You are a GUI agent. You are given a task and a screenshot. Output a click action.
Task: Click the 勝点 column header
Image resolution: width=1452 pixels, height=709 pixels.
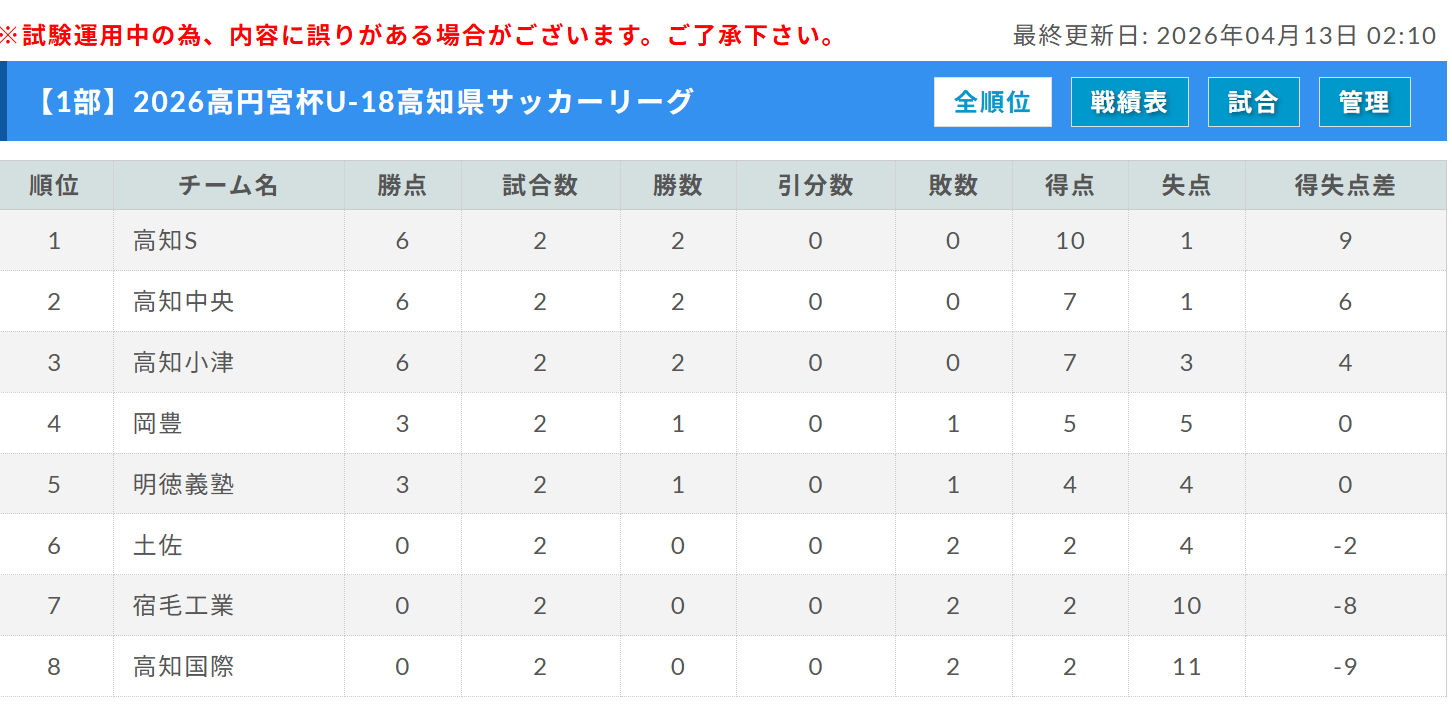pos(402,185)
